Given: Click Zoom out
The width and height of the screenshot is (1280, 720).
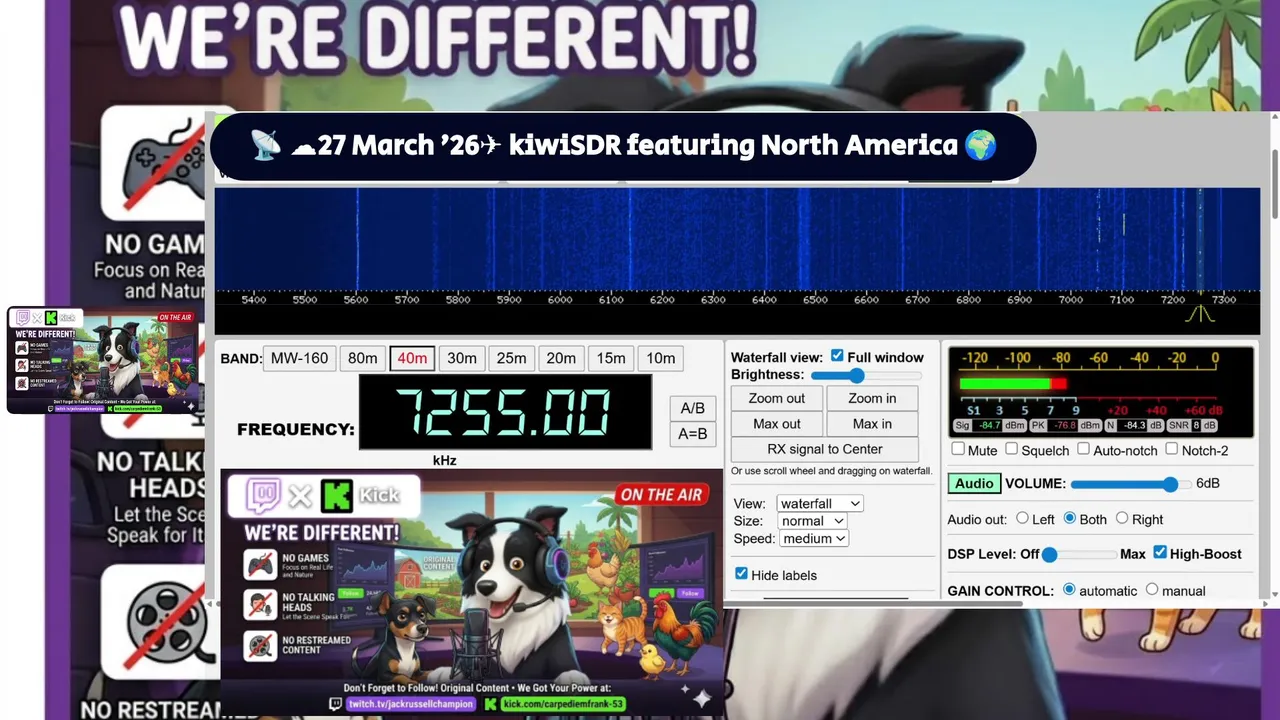Looking at the screenshot, I should pyautogui.click(x=777, y=398).
